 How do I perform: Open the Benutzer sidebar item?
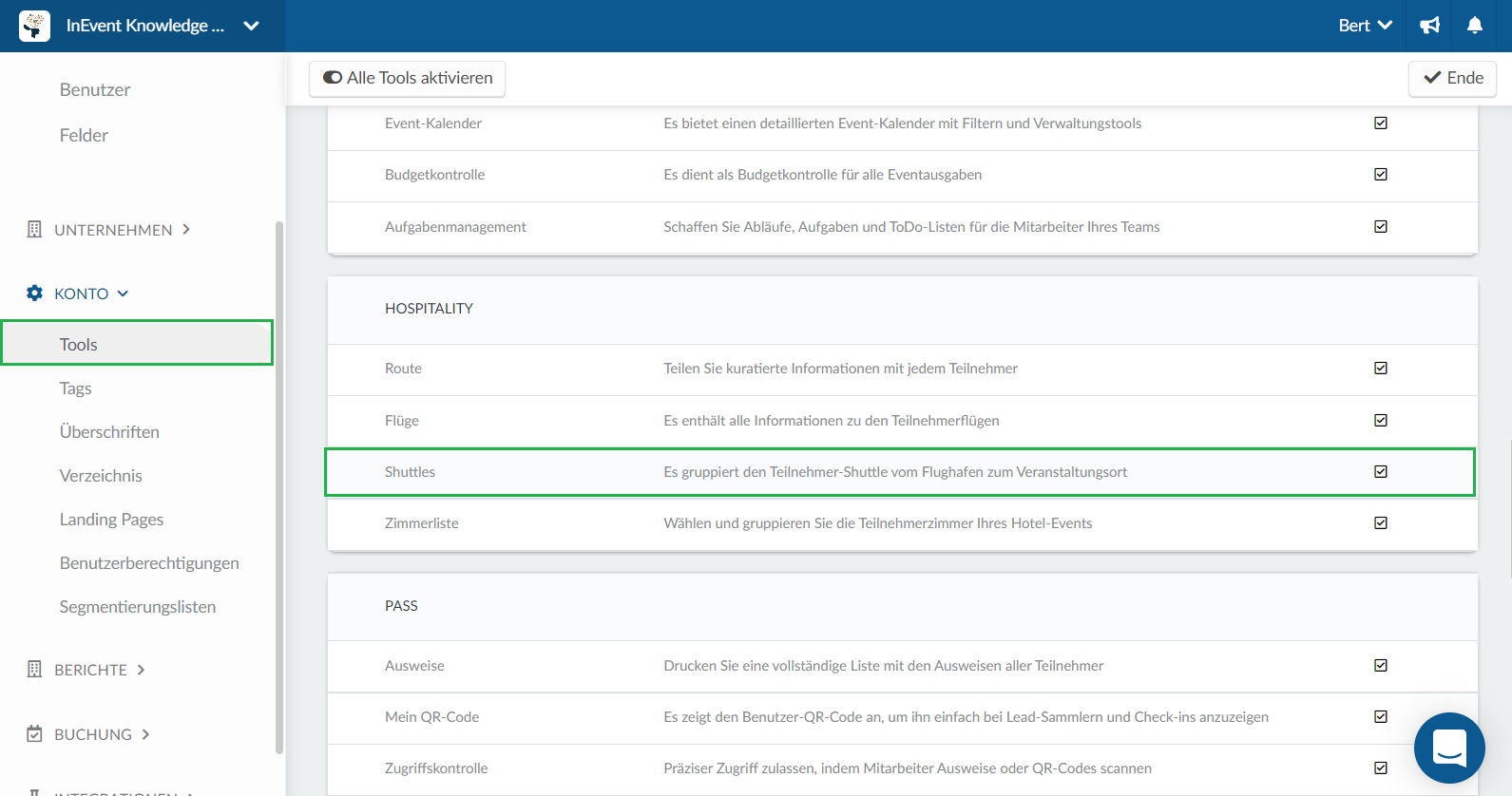point(95,89)
